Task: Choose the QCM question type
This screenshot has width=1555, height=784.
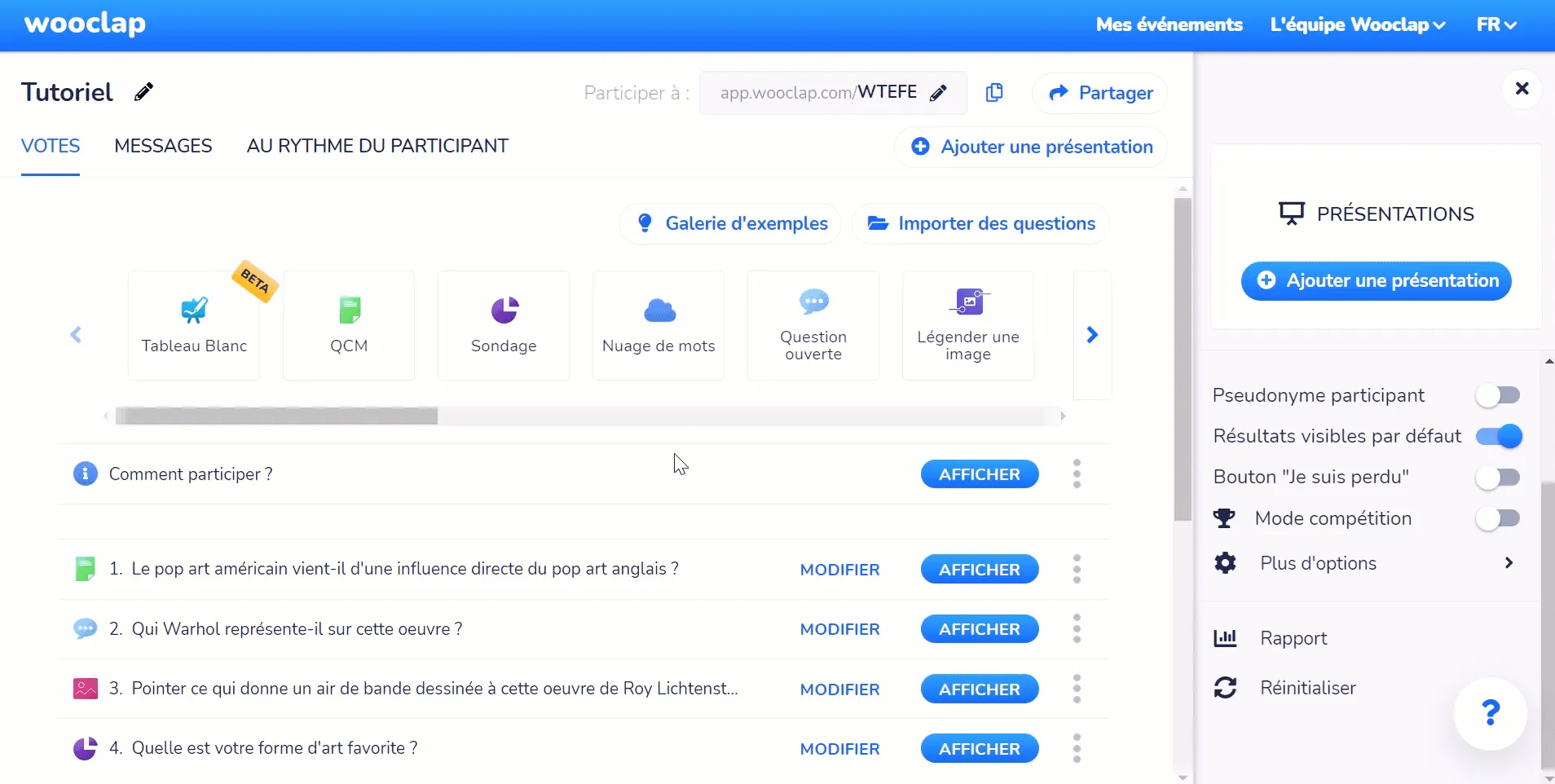Action: (x=349, y=325)
